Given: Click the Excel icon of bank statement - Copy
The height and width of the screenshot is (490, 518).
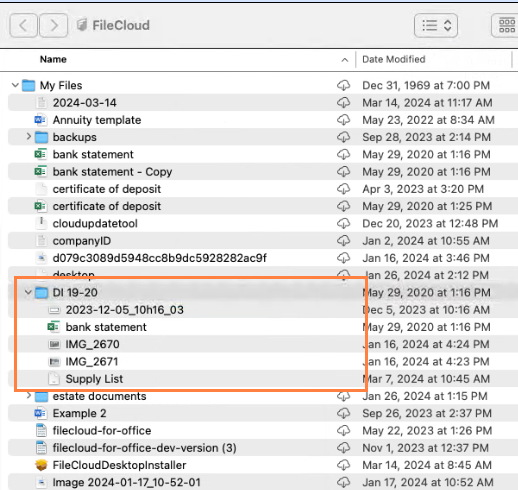Looking at the screenshot, I should point(41,172).
